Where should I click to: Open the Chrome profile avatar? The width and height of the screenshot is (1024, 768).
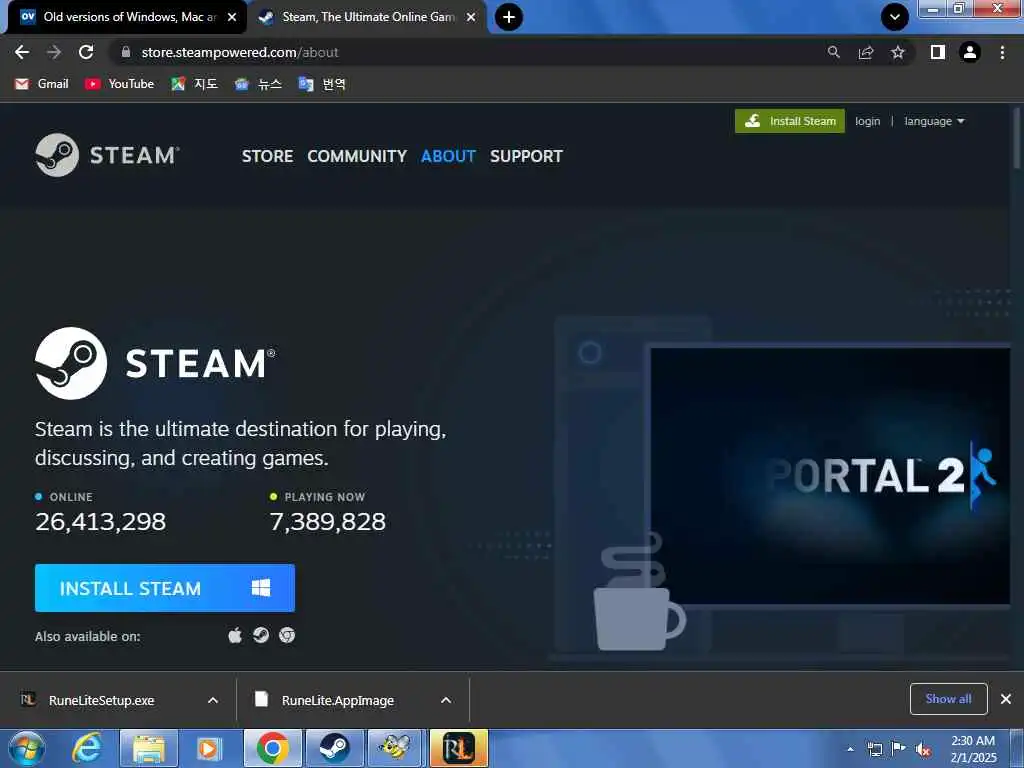[x=970, y=52]
